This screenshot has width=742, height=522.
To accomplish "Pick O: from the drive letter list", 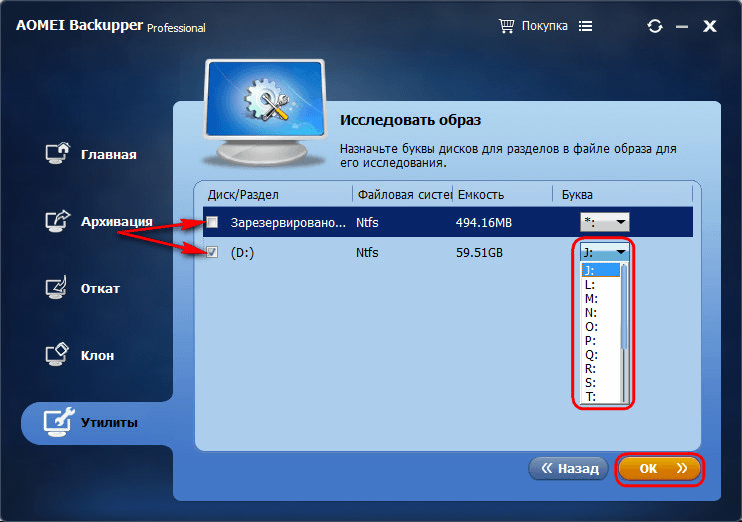I will point(601,327).
